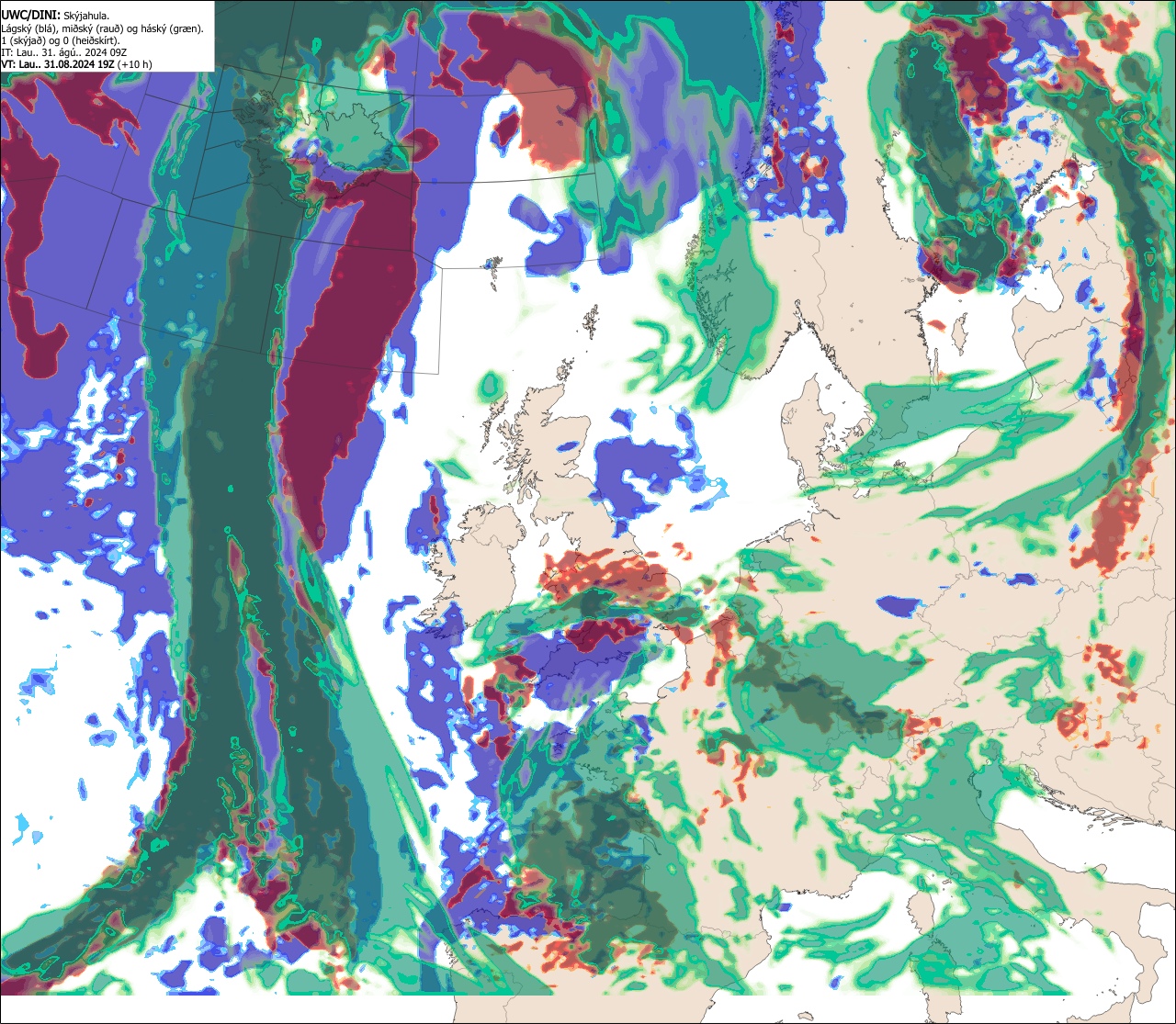Click the '1 (skýjað) og 0 (heiðskírt).' line
This screenshot has height=1024, width=1176.
(61, 39)
